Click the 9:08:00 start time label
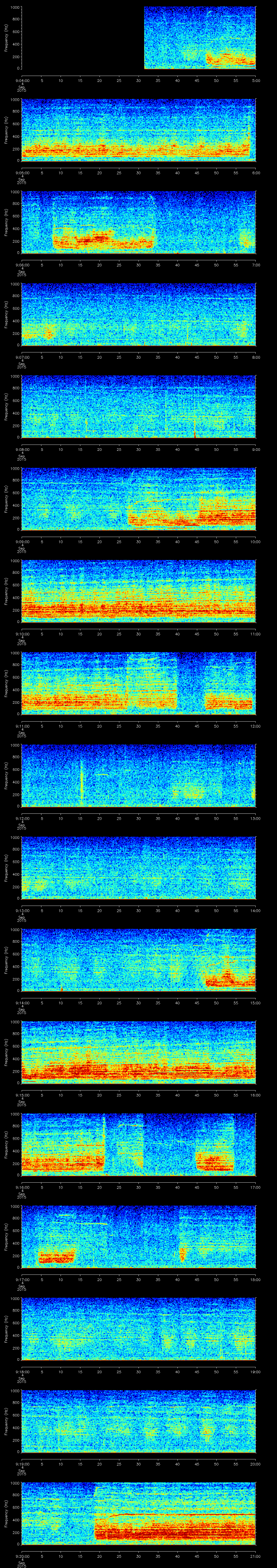The image size is (277, 1568). 22,449
